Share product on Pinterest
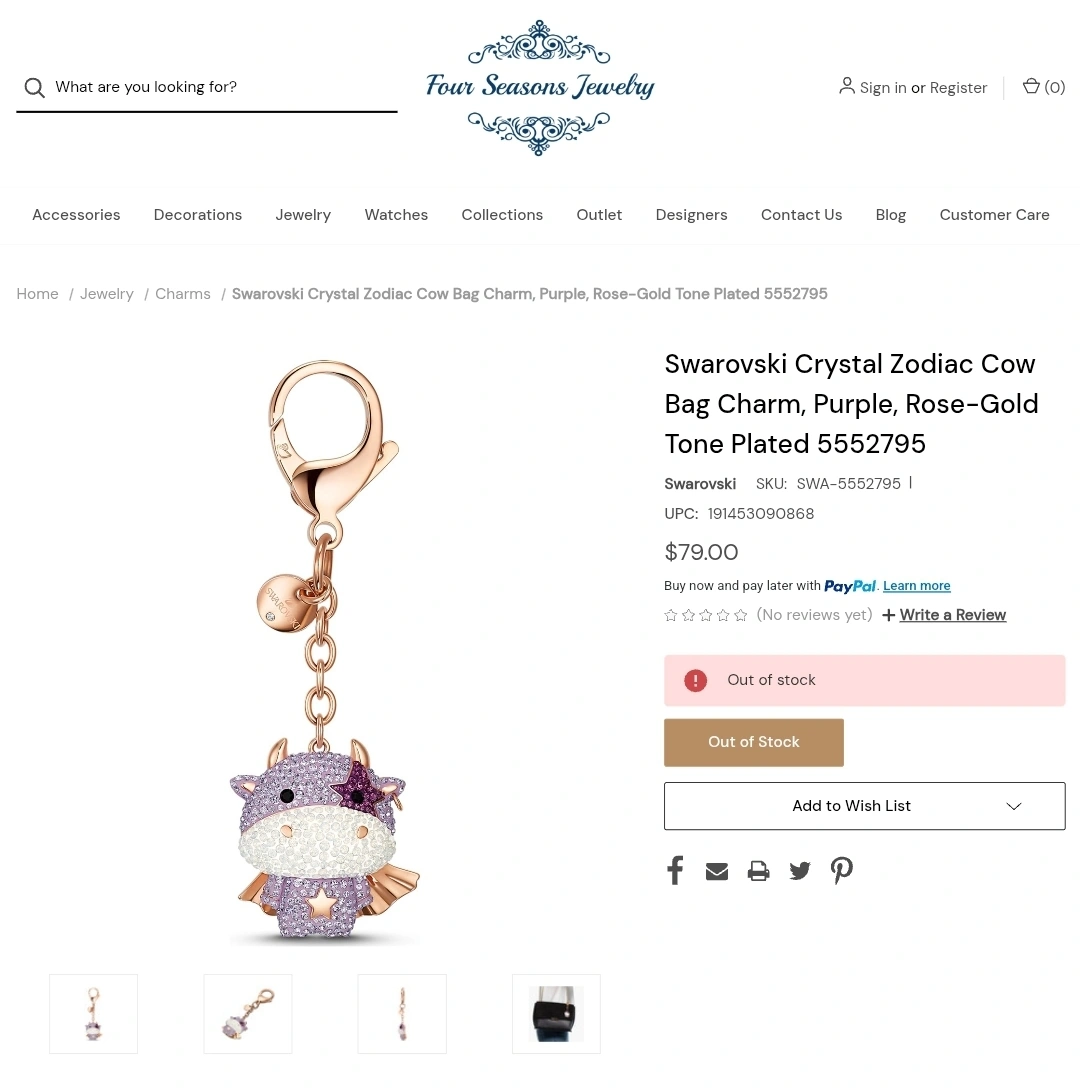Viewport: 1080px width, 1089px height. (x=842, y=870)
